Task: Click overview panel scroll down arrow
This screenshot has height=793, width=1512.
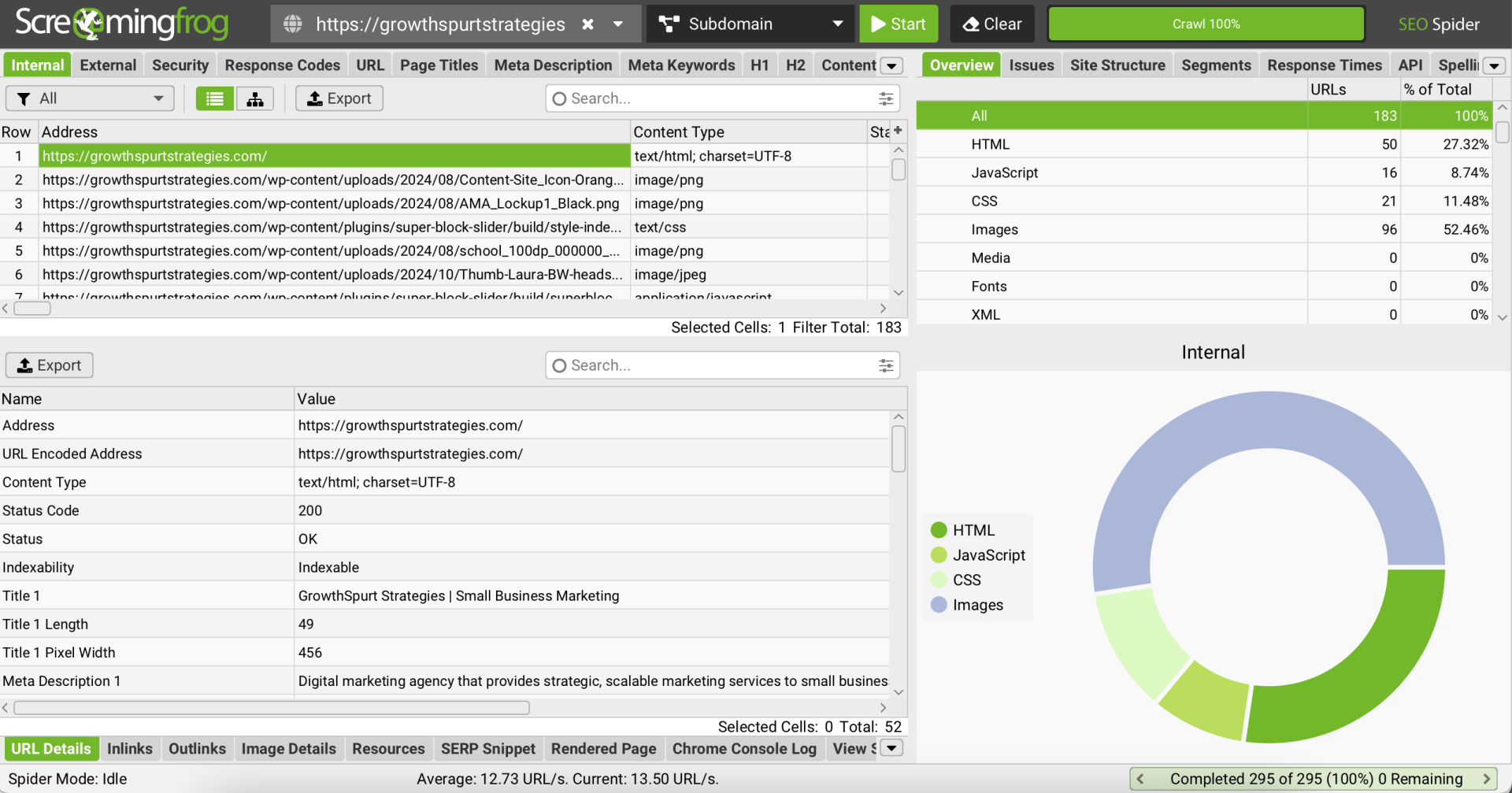Action: coord(1502,317)
